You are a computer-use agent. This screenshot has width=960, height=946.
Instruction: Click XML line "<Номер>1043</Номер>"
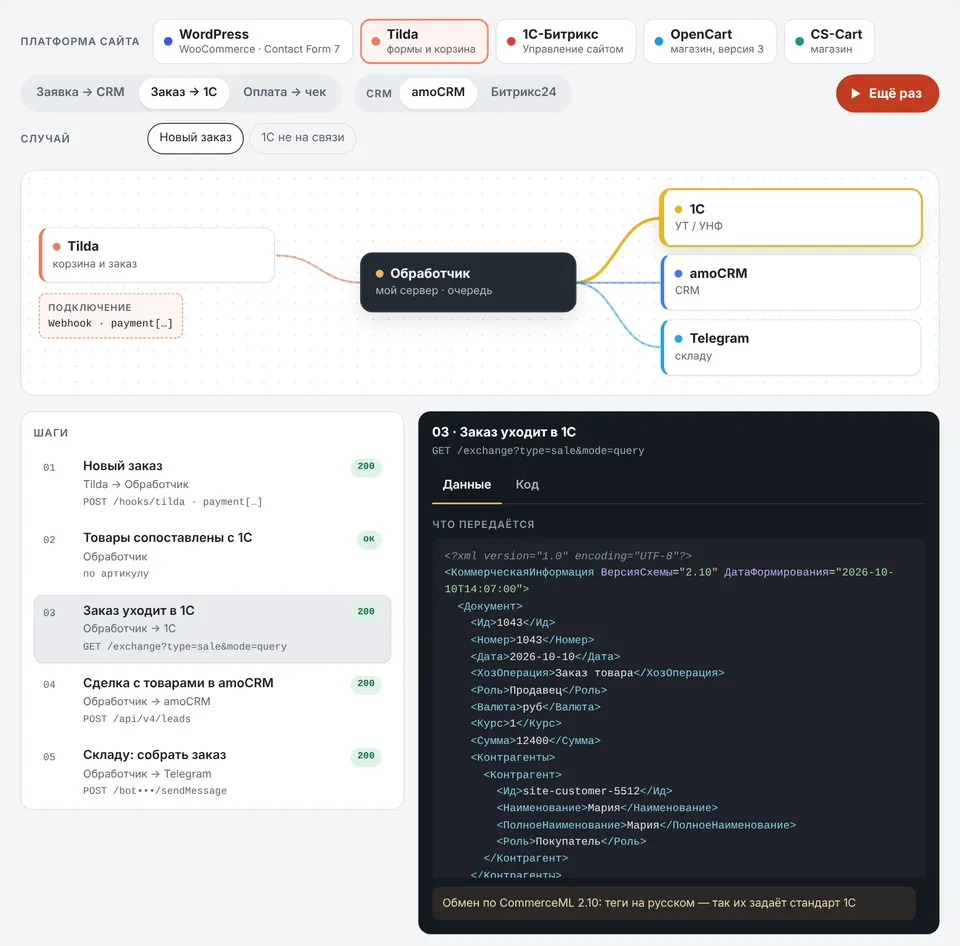click(532, 640)
